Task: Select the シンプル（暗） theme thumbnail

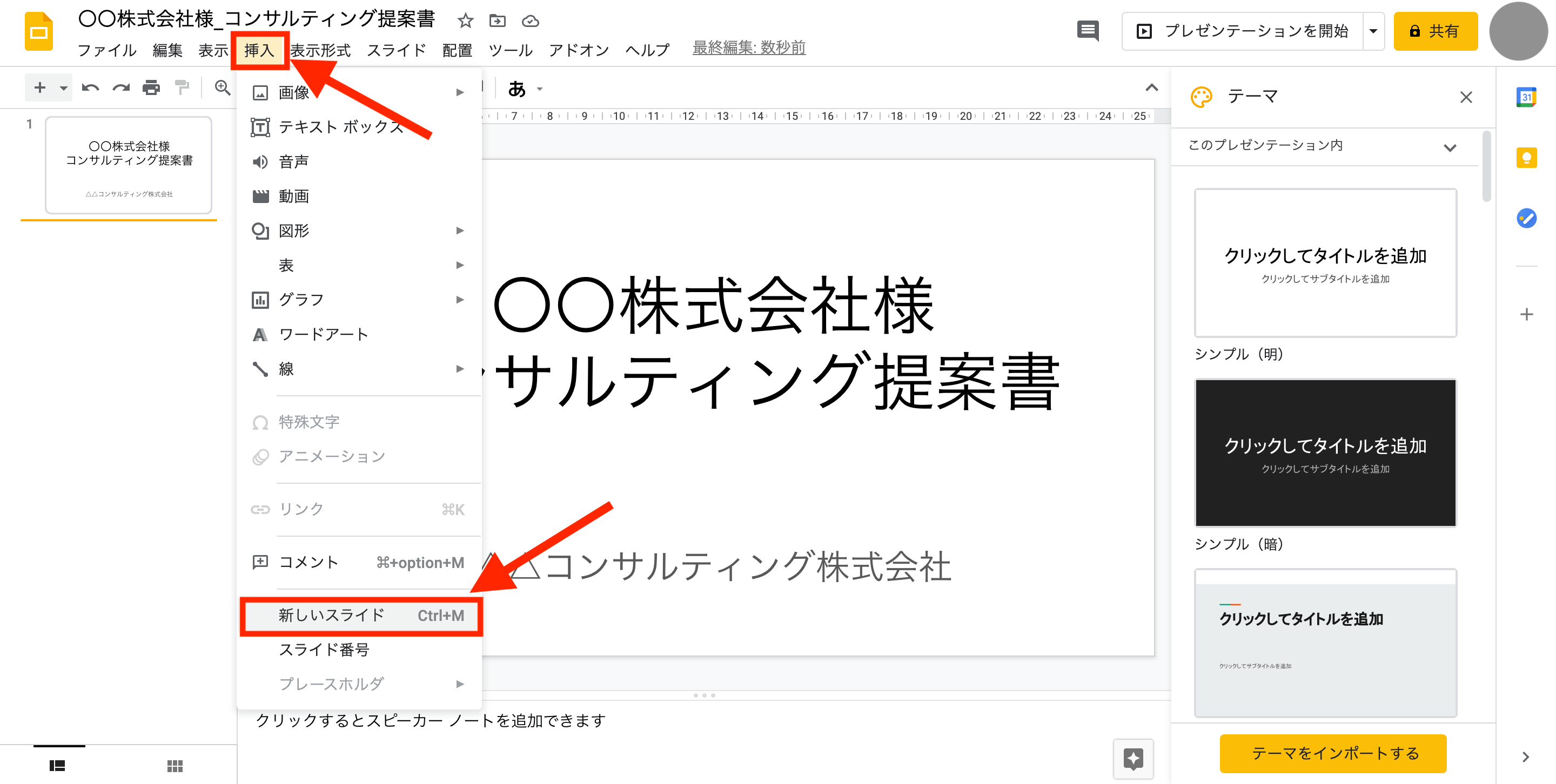Action: (x=1325, y=452)
